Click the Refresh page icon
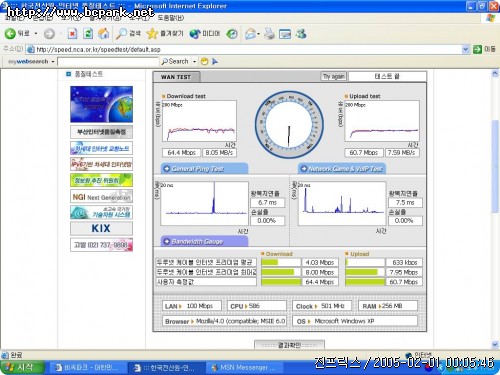This screenshot has height=375, width=500. 88,33
